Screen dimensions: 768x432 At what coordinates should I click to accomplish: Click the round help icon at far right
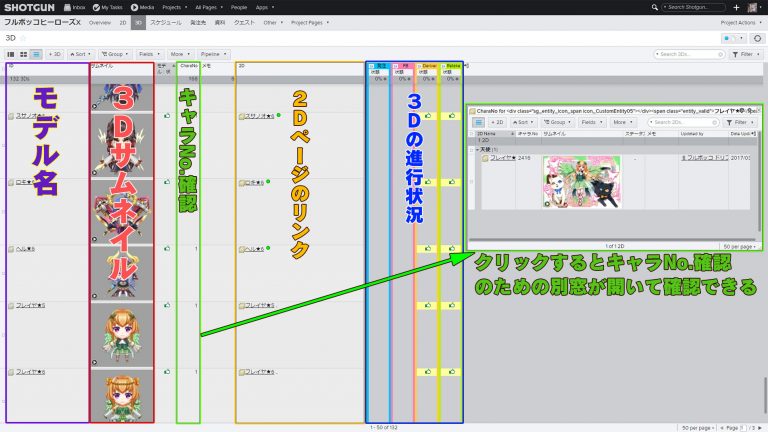pyautogui.click(x=758, y=38)
